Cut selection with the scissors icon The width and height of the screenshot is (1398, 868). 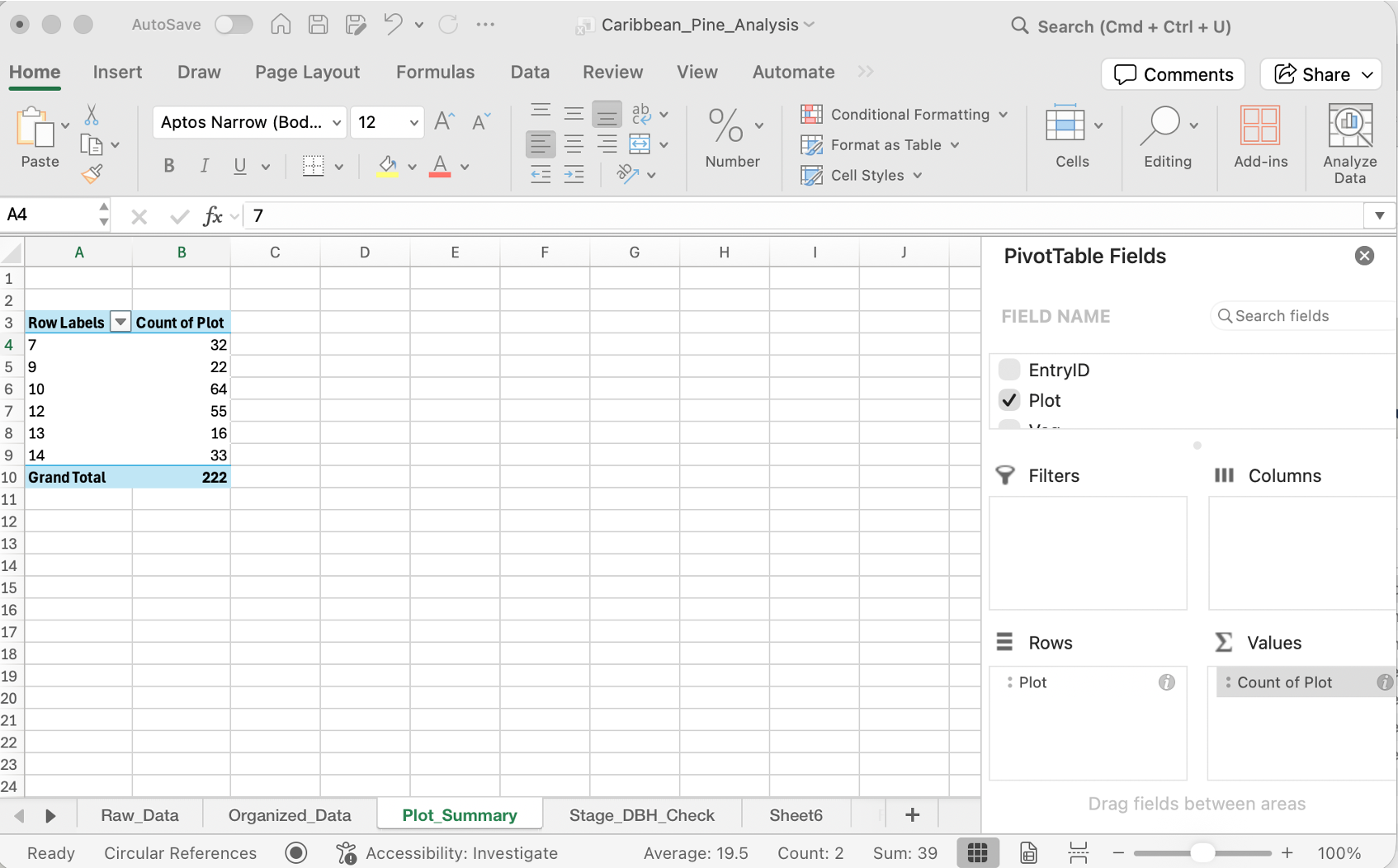(92, 115)
